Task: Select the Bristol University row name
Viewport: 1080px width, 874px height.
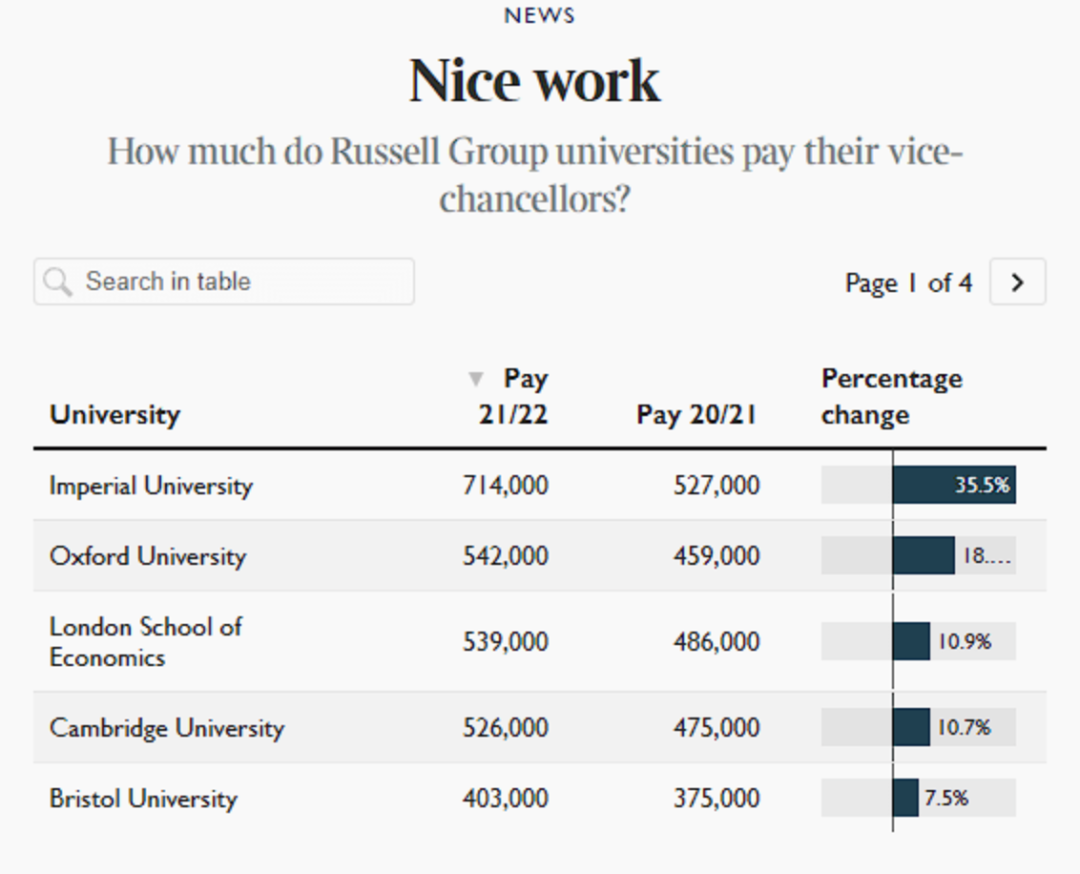Action: tap(143, 798)
